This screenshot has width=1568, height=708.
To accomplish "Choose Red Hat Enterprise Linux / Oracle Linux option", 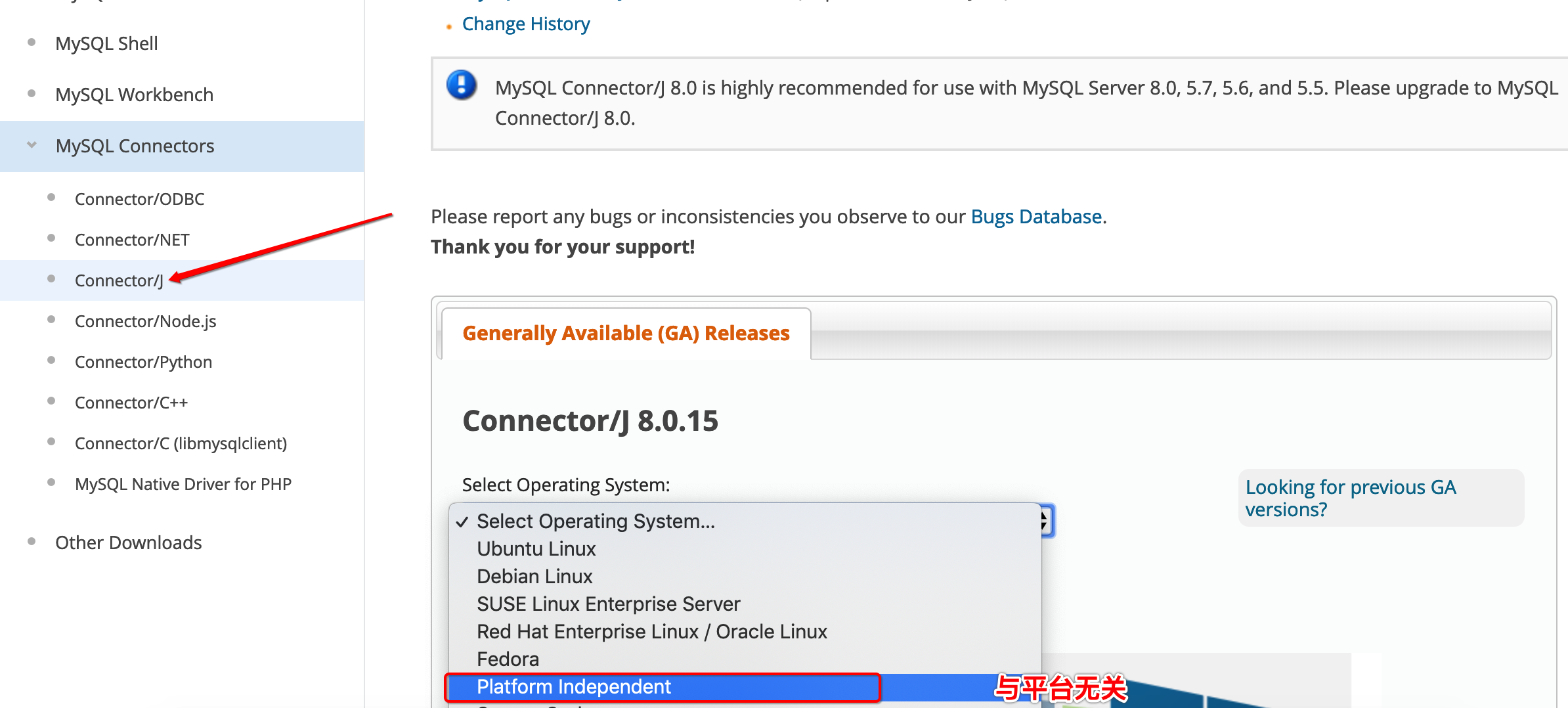I will (651, 631).
